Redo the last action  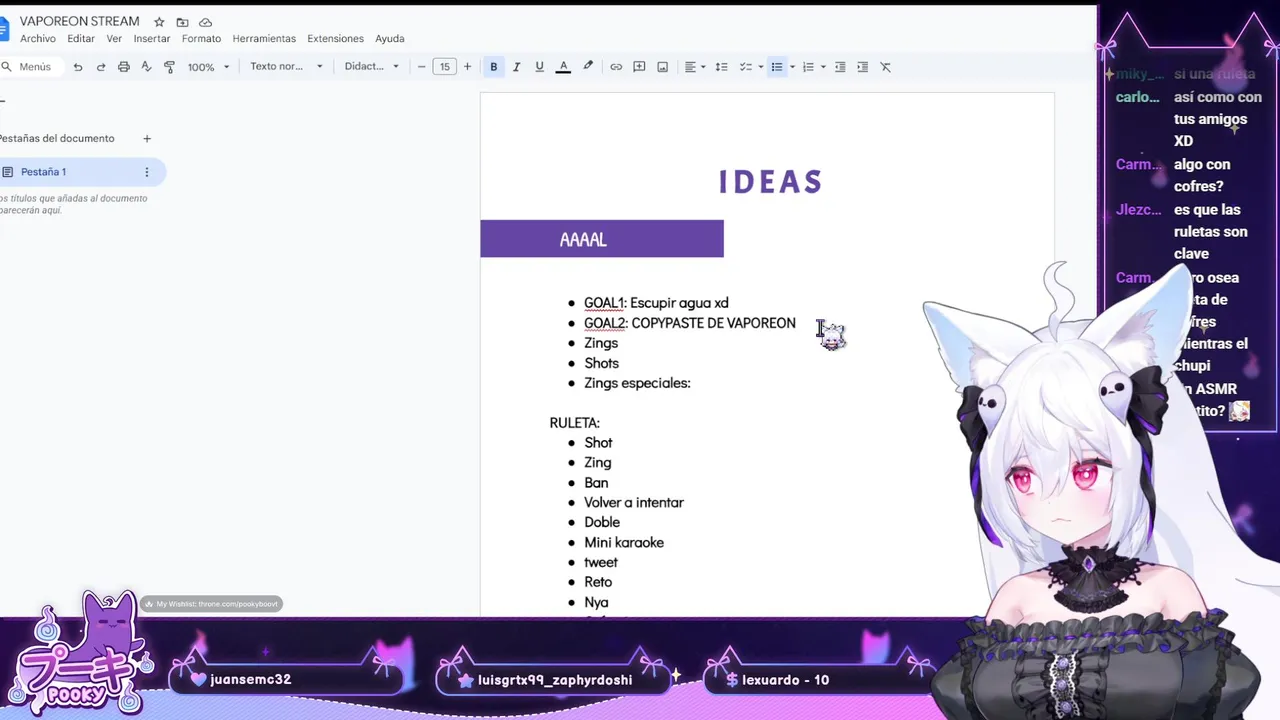(101, 67)
